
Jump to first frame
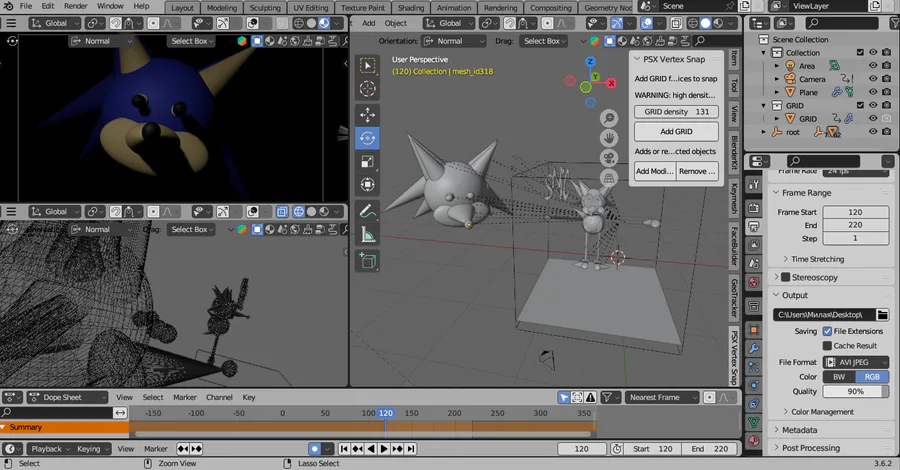tap(344, 449)
